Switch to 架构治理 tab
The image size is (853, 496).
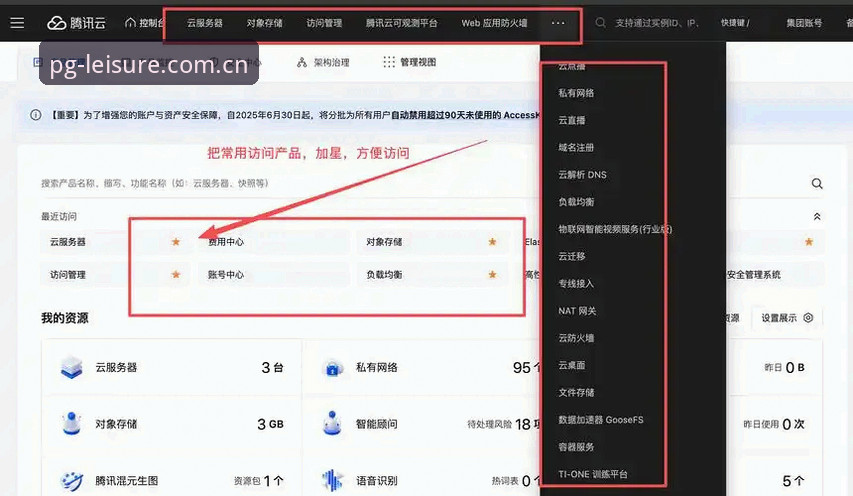point(323,63)
